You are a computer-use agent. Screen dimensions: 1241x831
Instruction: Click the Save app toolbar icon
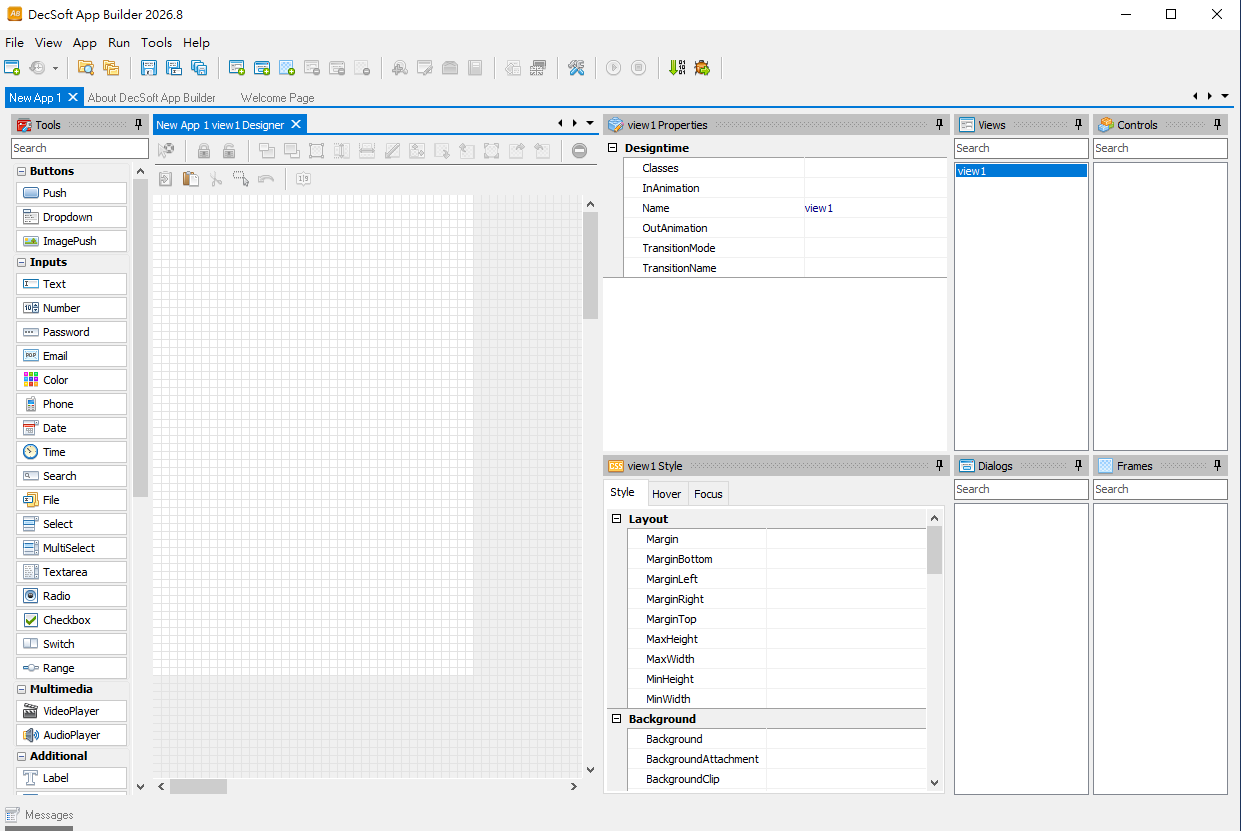tap(148, 68)
